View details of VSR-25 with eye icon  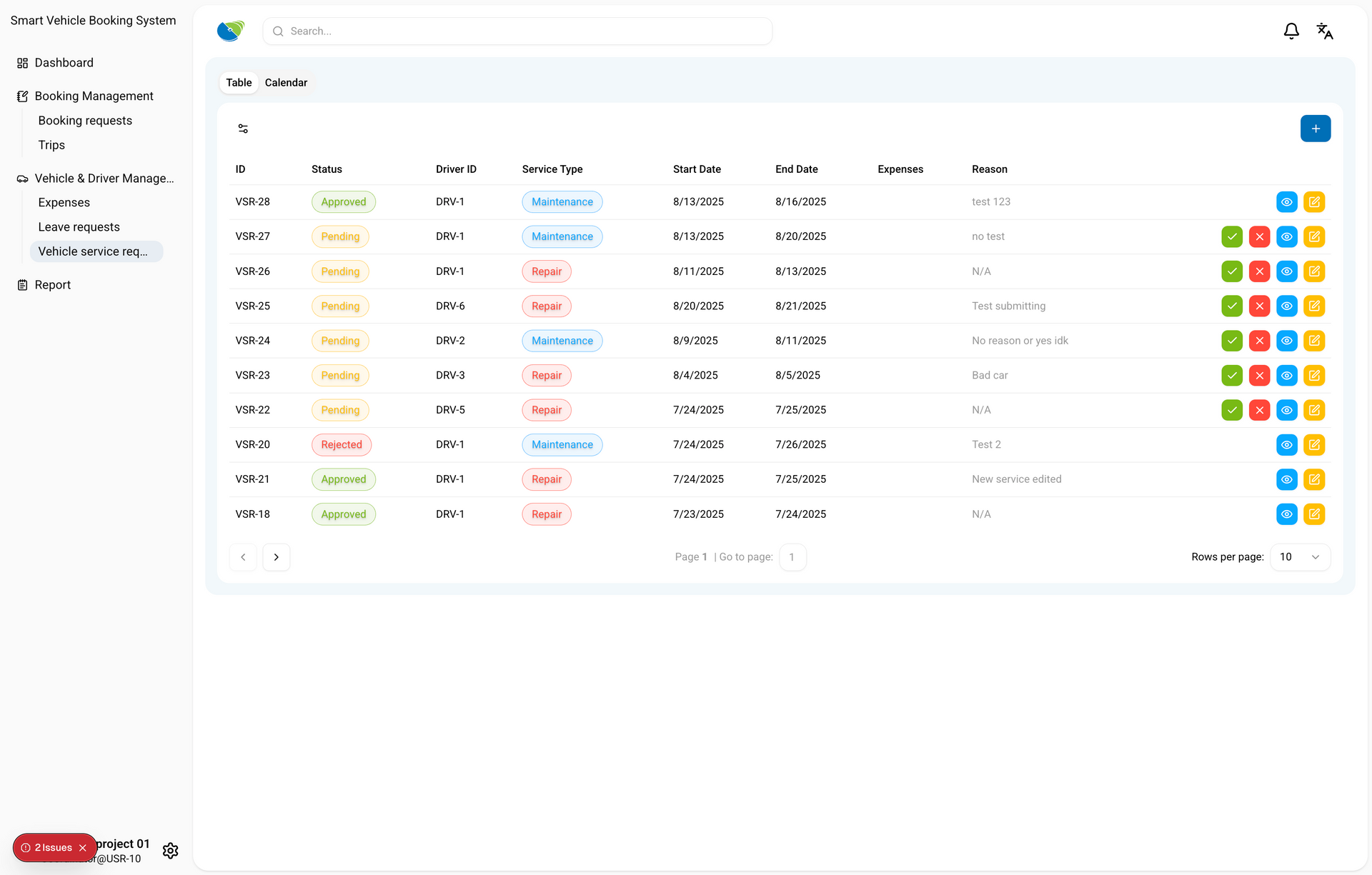[x=1286, y=306]
